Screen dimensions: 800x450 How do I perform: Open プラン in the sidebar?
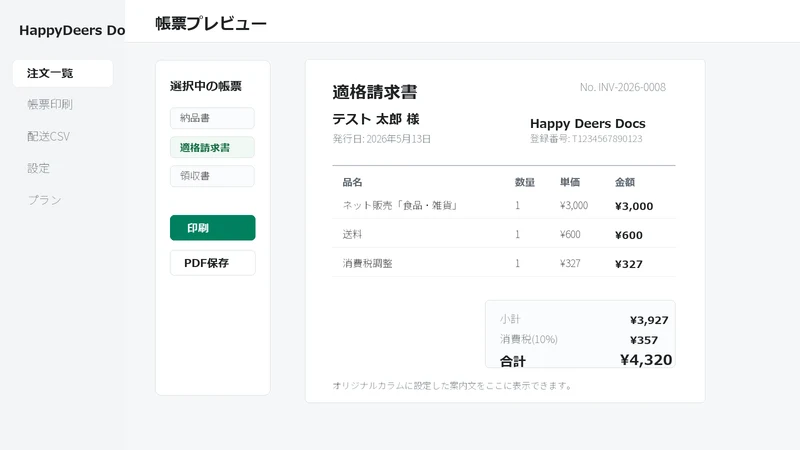tap(44, 199)
